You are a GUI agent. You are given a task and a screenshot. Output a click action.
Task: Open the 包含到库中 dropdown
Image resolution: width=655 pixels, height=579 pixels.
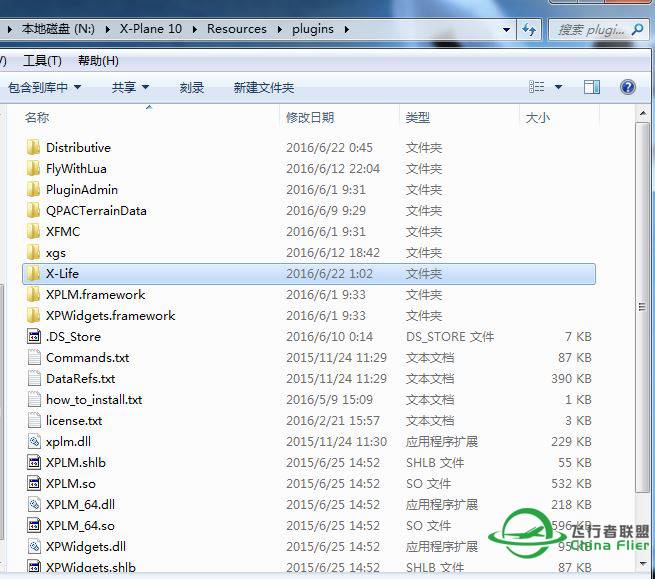44,87
